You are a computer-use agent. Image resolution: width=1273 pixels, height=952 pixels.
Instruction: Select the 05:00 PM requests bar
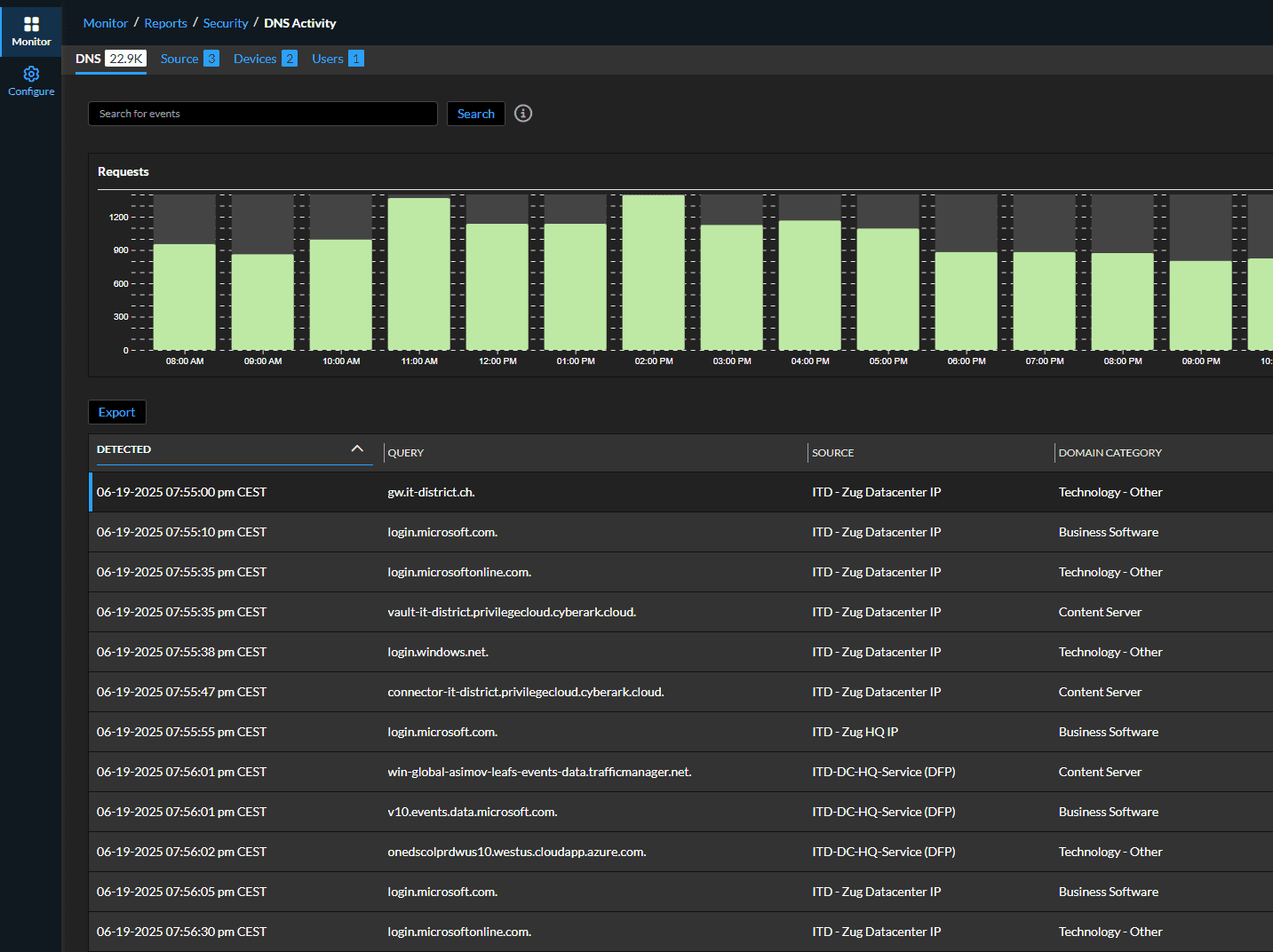(x=888, y=290)
